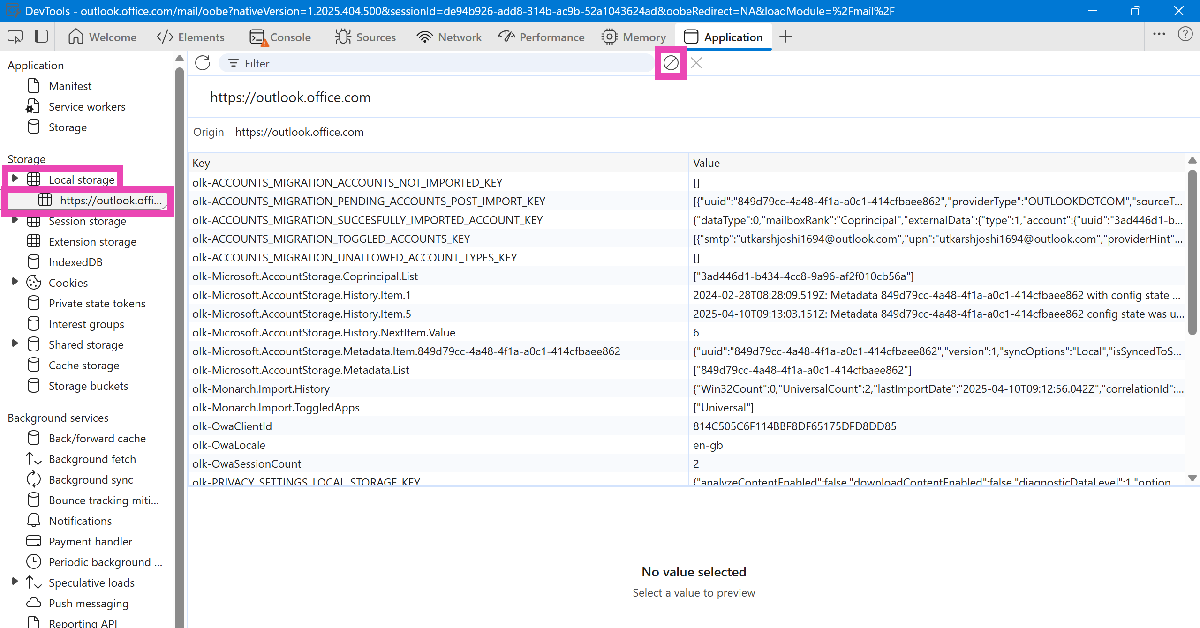Click the inspect element icon
Image resolution: width=1200 pixels, height=628 pixels.
(16, 37)
